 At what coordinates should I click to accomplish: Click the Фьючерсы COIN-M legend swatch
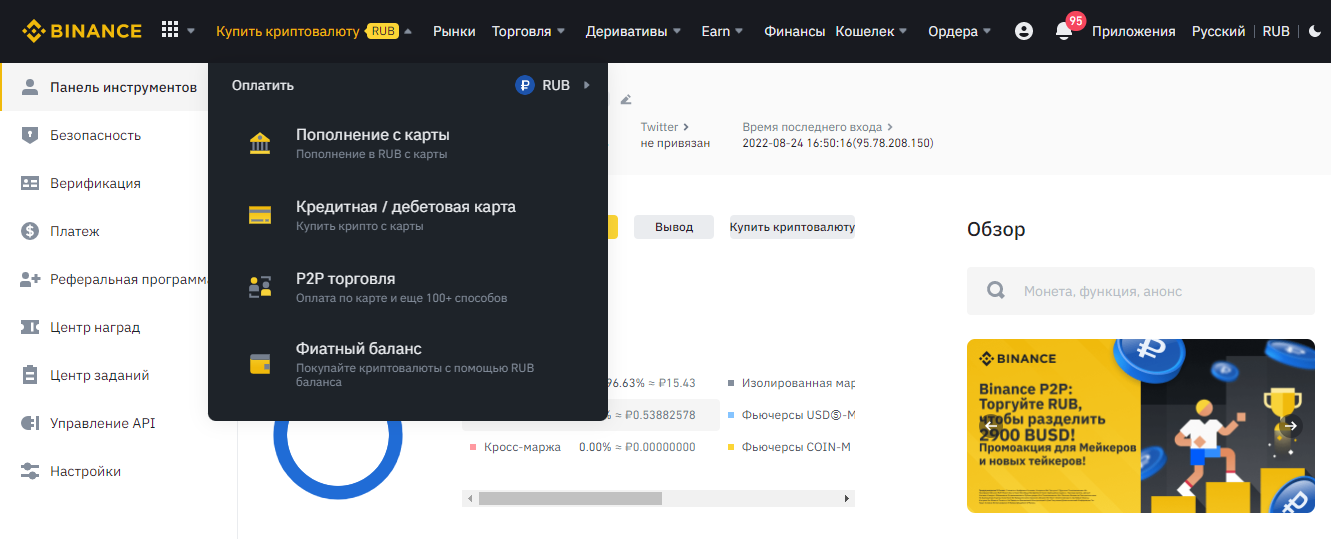coord(732,447)
